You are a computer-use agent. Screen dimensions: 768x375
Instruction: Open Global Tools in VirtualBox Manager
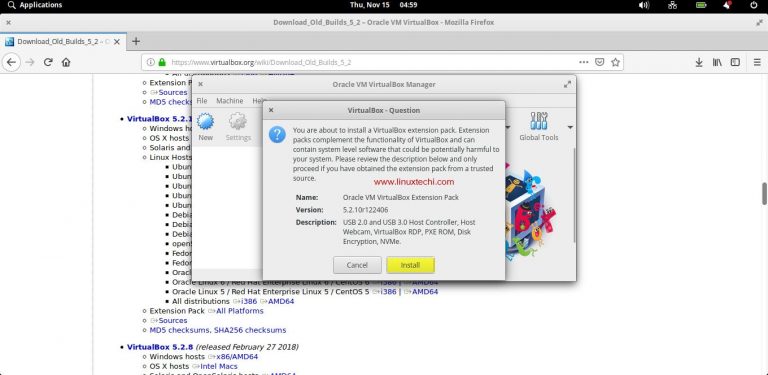coord(539,127)
